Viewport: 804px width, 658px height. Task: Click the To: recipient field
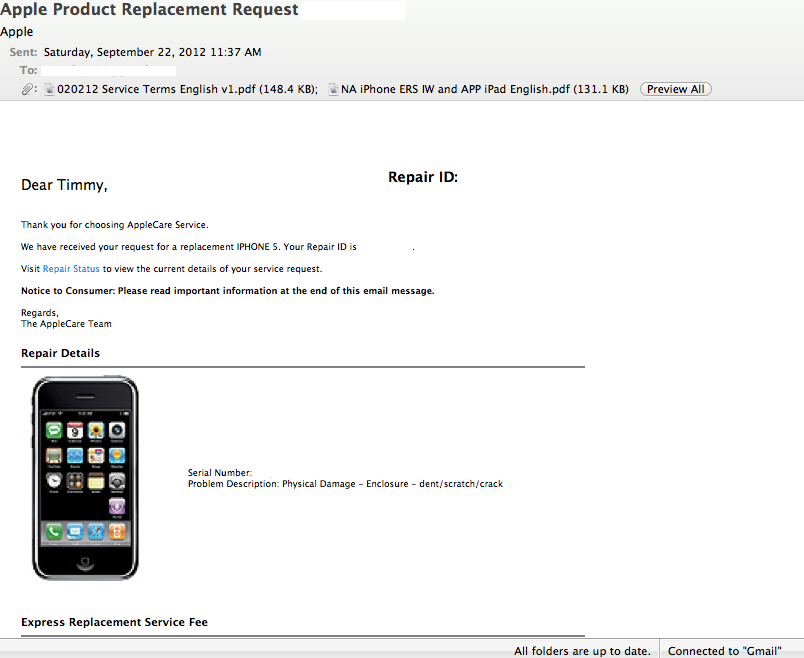[108, 70]
